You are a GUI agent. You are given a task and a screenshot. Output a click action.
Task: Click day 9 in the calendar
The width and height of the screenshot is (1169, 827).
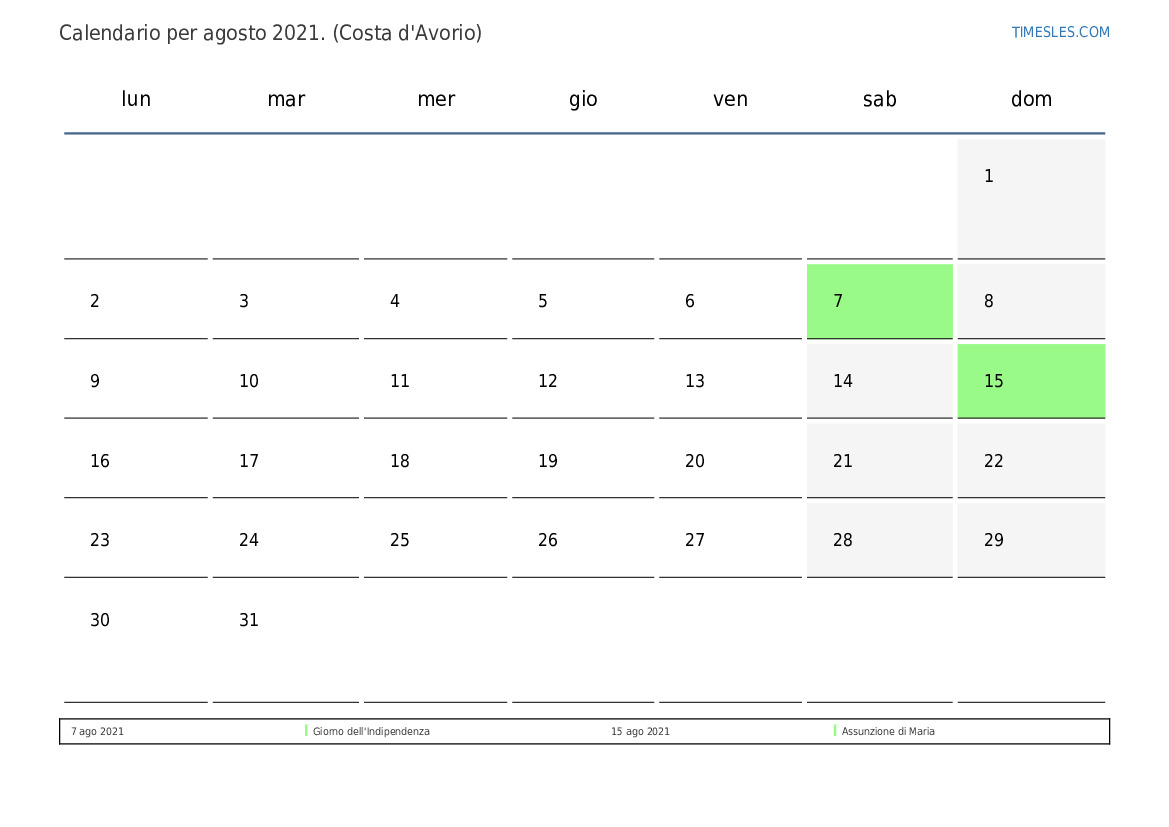click(136, 381)
